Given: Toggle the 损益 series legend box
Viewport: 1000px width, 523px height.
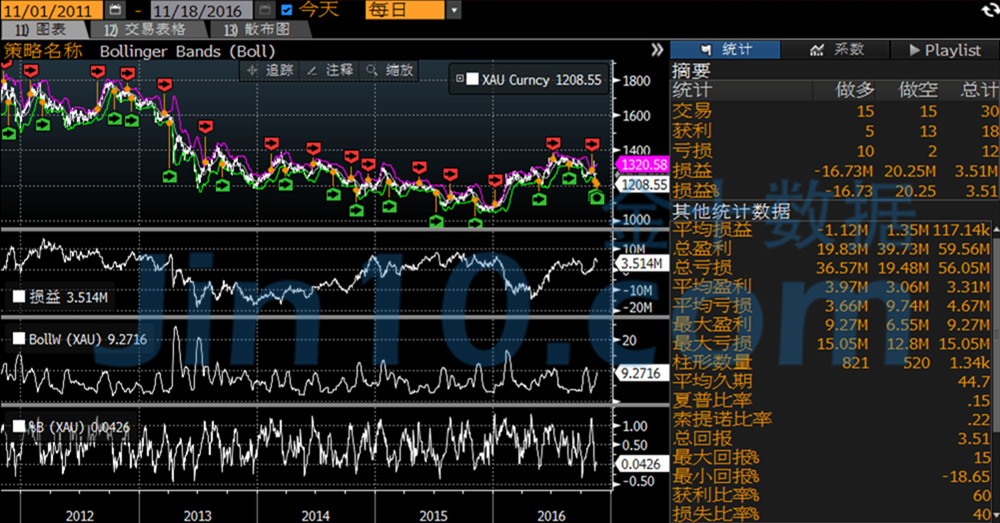Looking at the screenshot, I should (18, 296).
